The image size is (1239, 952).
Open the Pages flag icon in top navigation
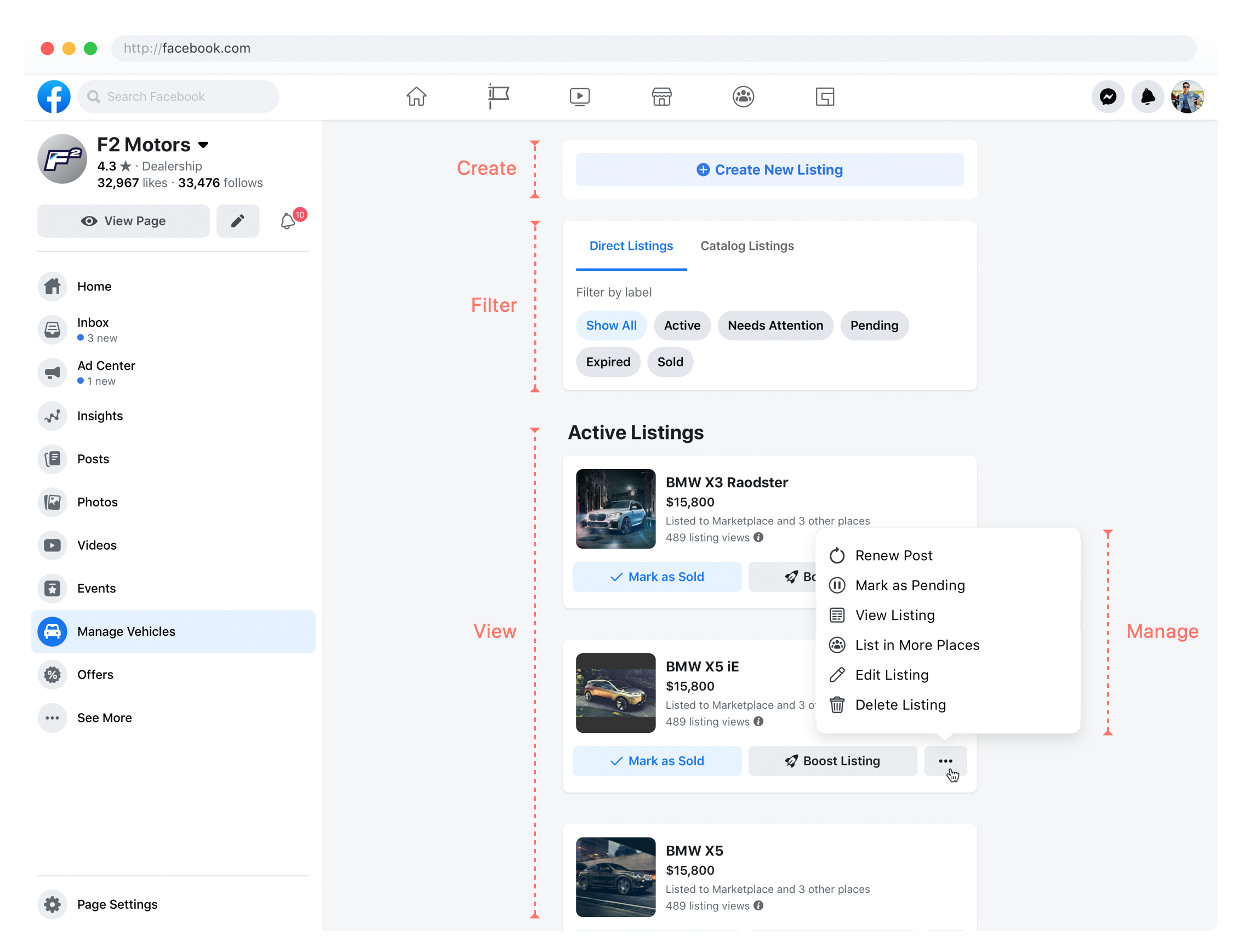(498, 96)
